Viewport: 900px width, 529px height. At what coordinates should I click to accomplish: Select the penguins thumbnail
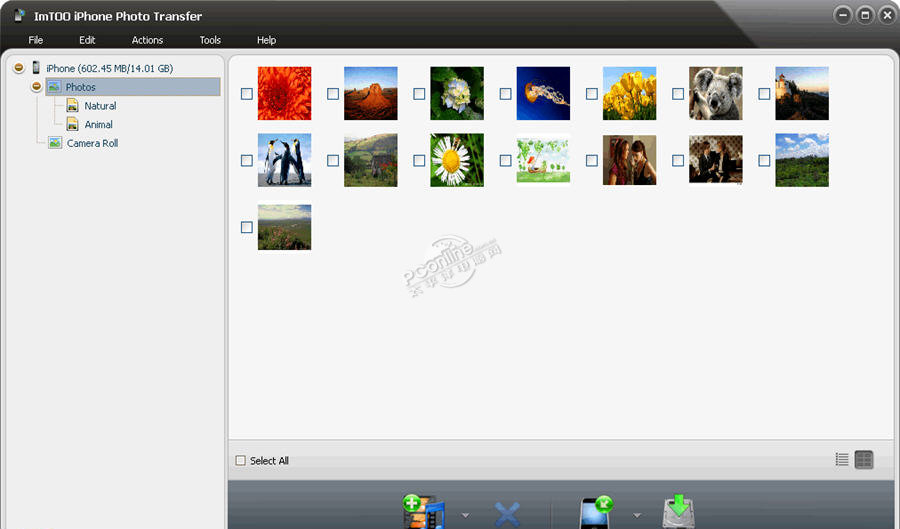coord(285,160)
